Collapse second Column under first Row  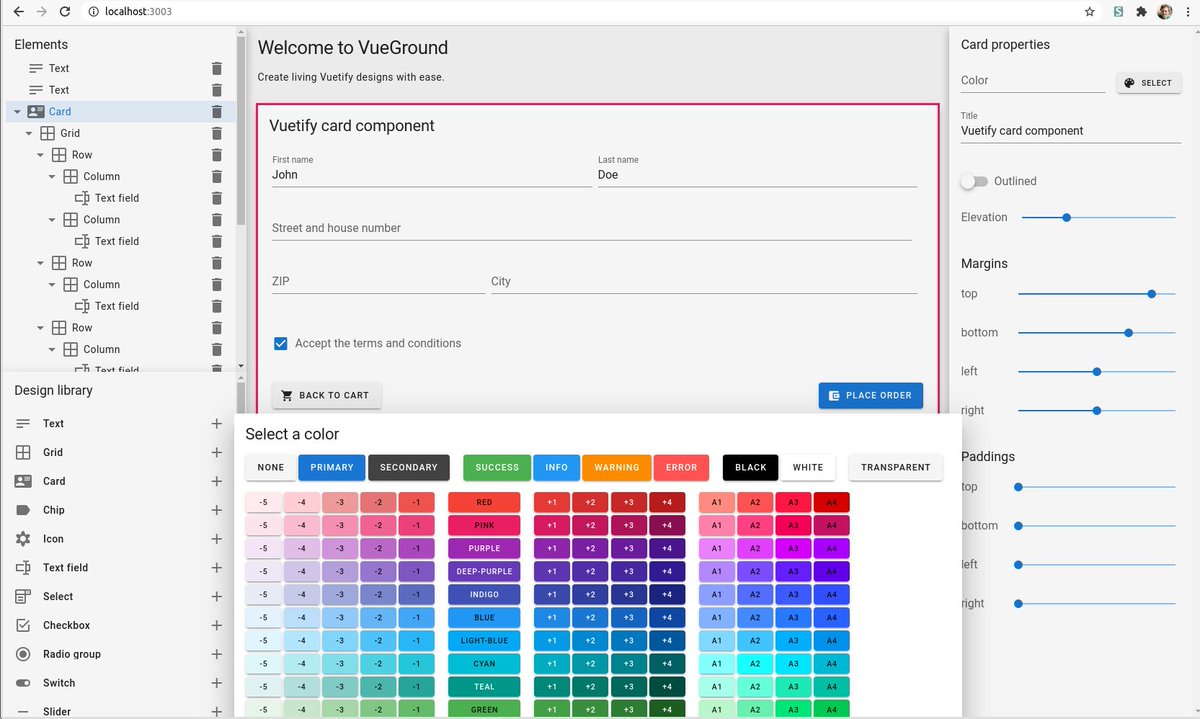pos(52,220)
